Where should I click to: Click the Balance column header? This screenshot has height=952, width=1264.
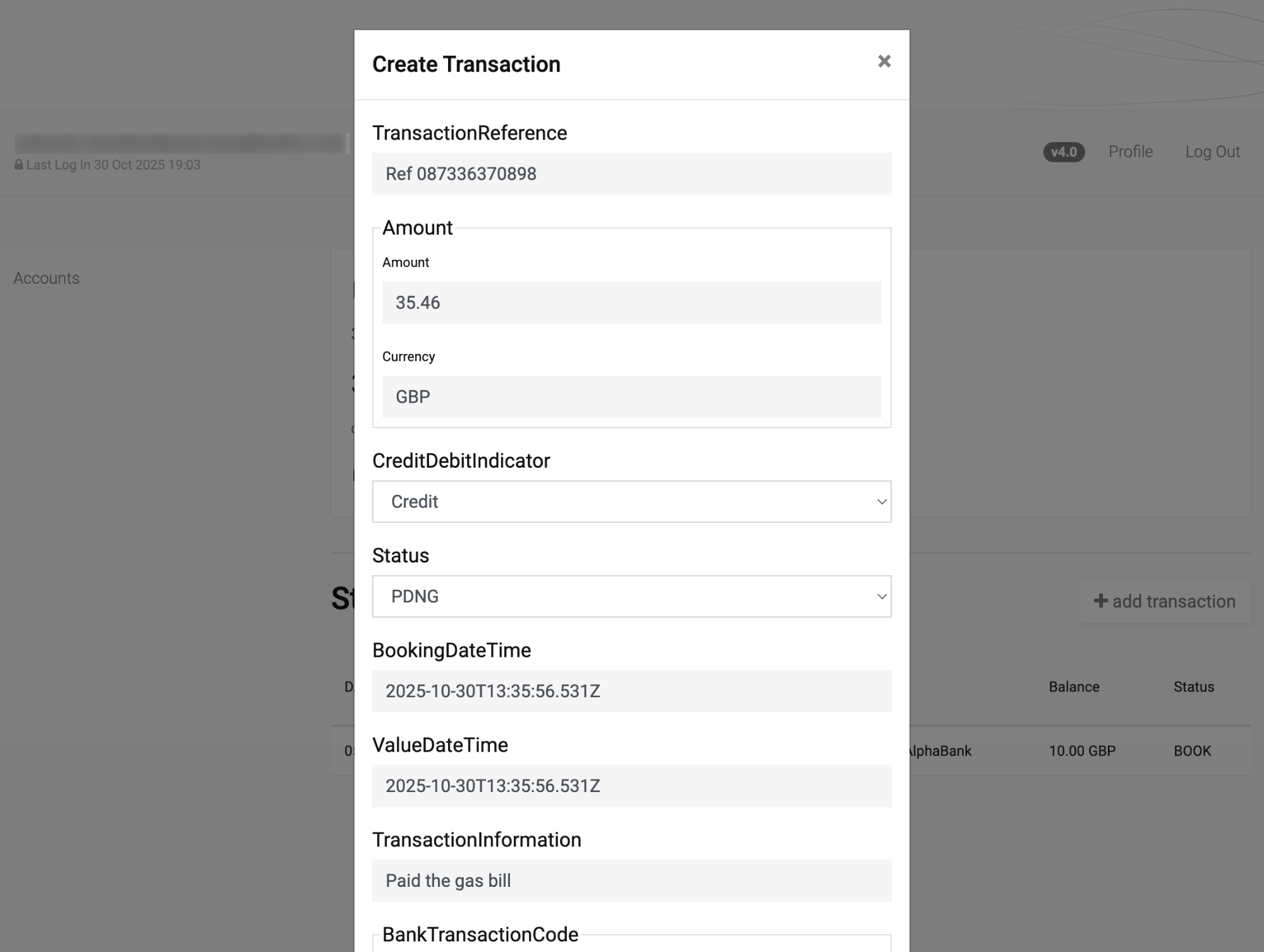coord(1074,687)
